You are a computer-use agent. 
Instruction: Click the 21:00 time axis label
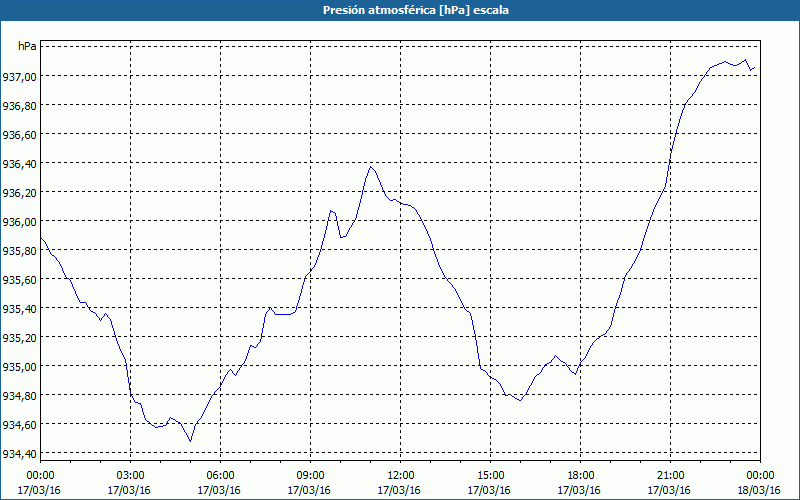click(671, 475)
